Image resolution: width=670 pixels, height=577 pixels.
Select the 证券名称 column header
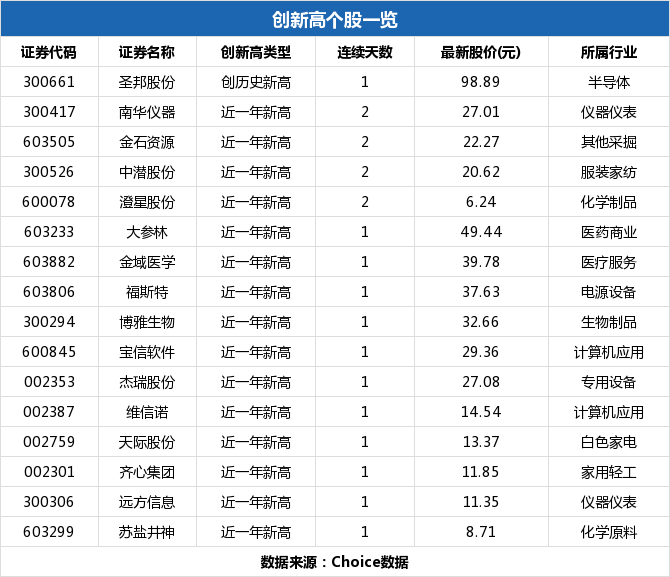(x=147, y=52)
